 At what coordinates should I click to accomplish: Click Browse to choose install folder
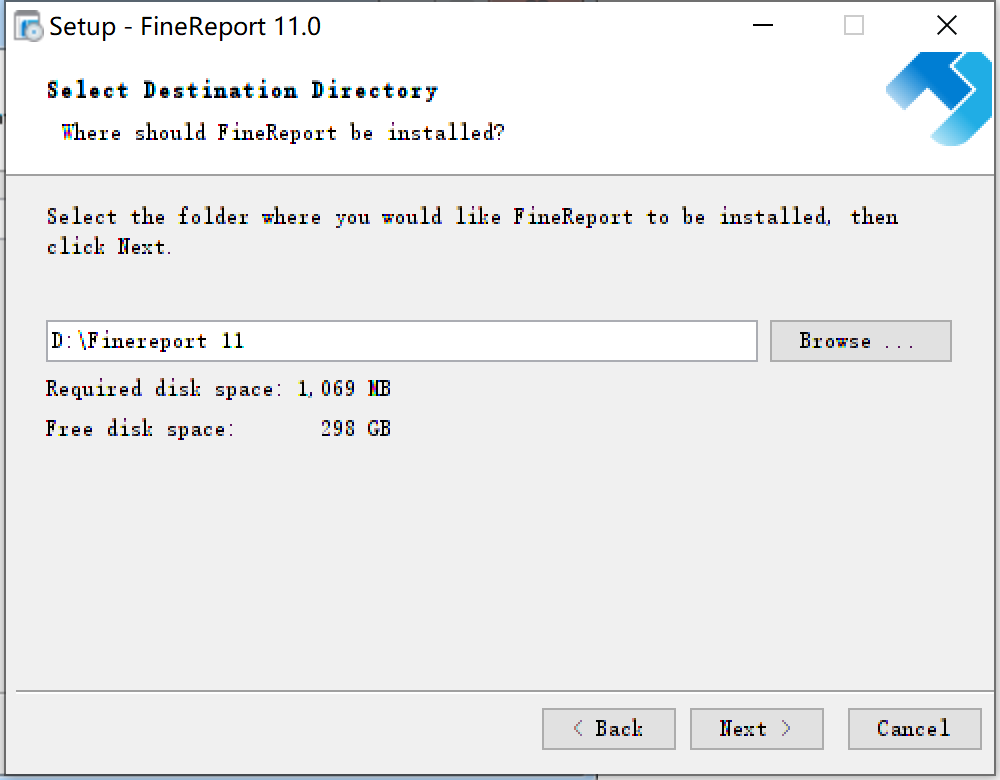(x=860, y=341)
